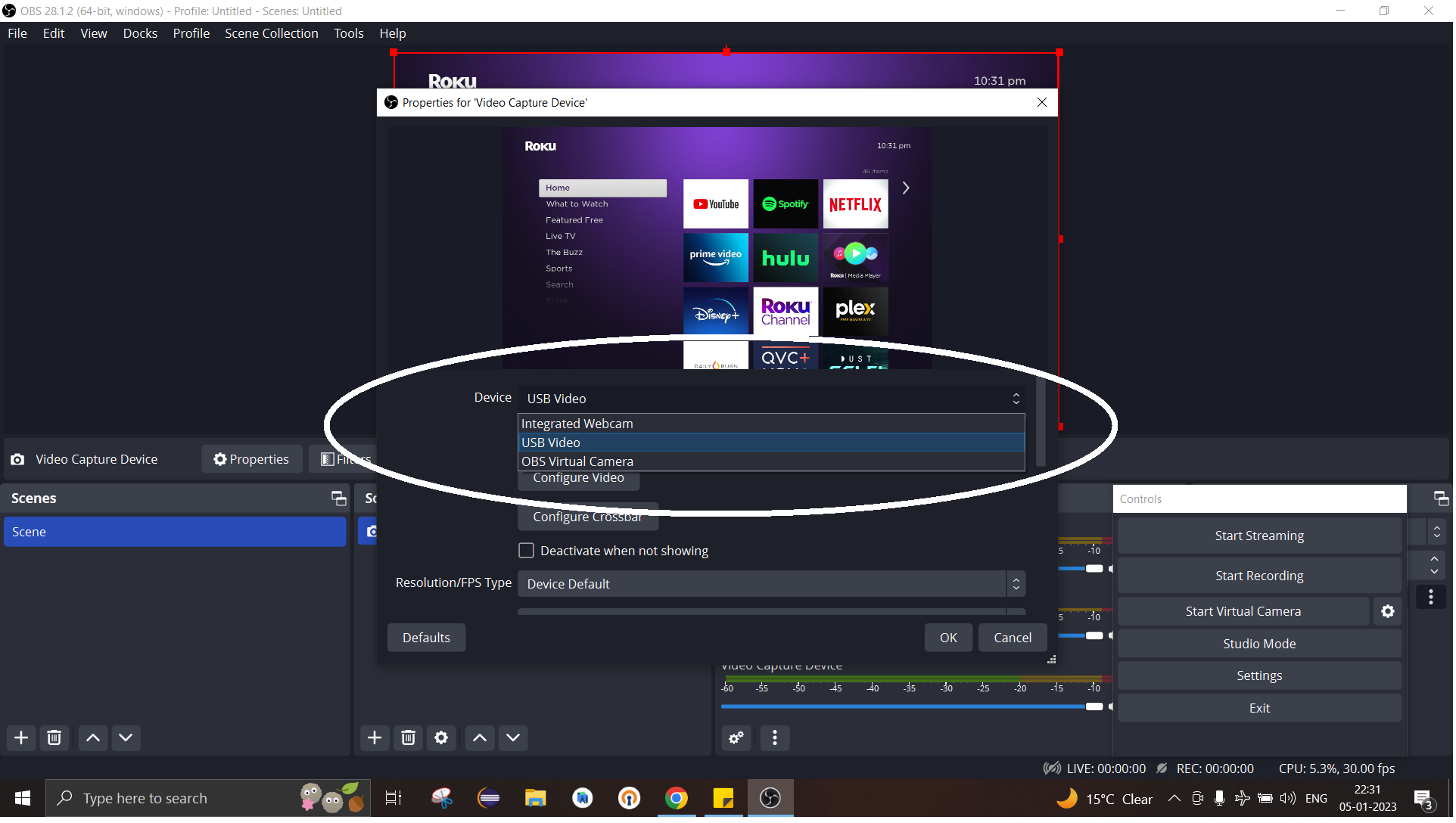Click Exit in Controls panel
Screen dimensions: 1456x823
(x=1262, y=710)
